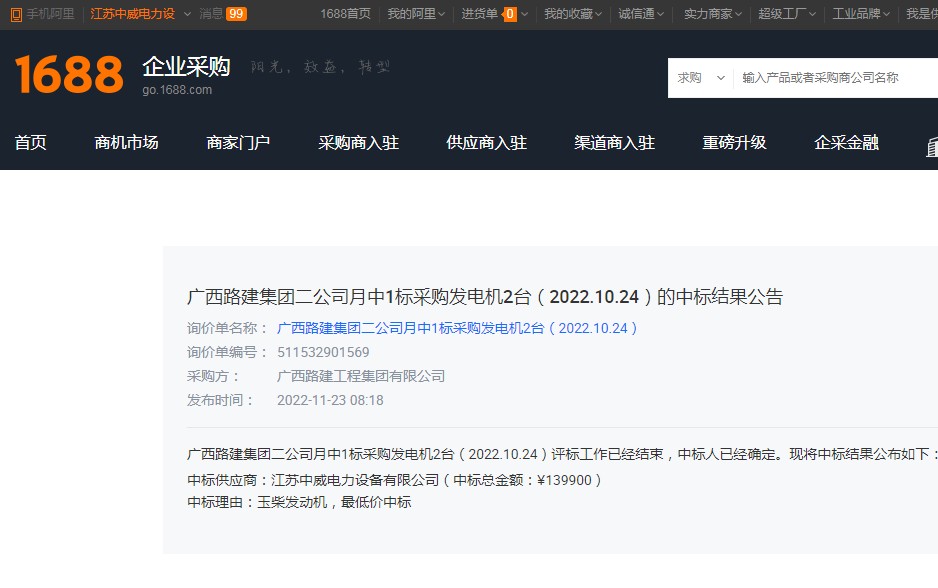
Task: Click the go.1688.com address text
Action: (177, 90)
